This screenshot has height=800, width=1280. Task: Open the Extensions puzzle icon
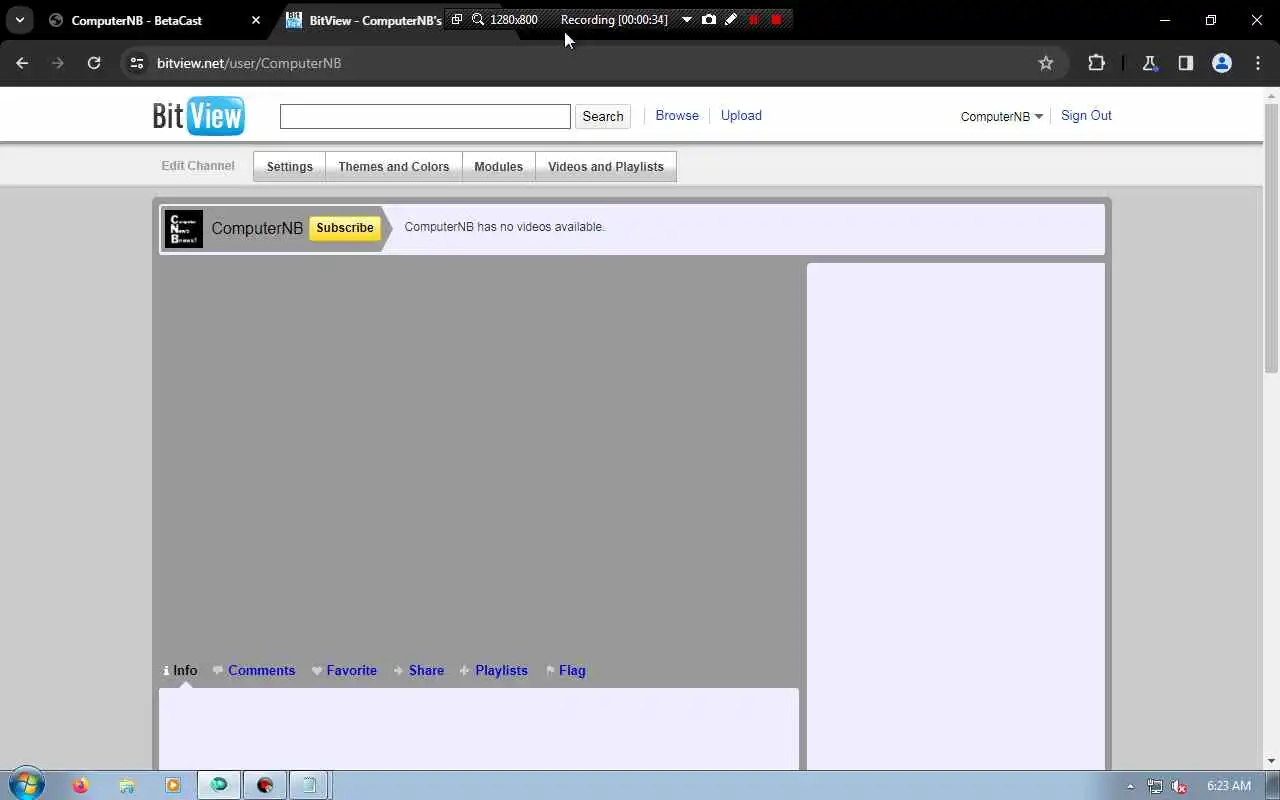[1096, 63]
